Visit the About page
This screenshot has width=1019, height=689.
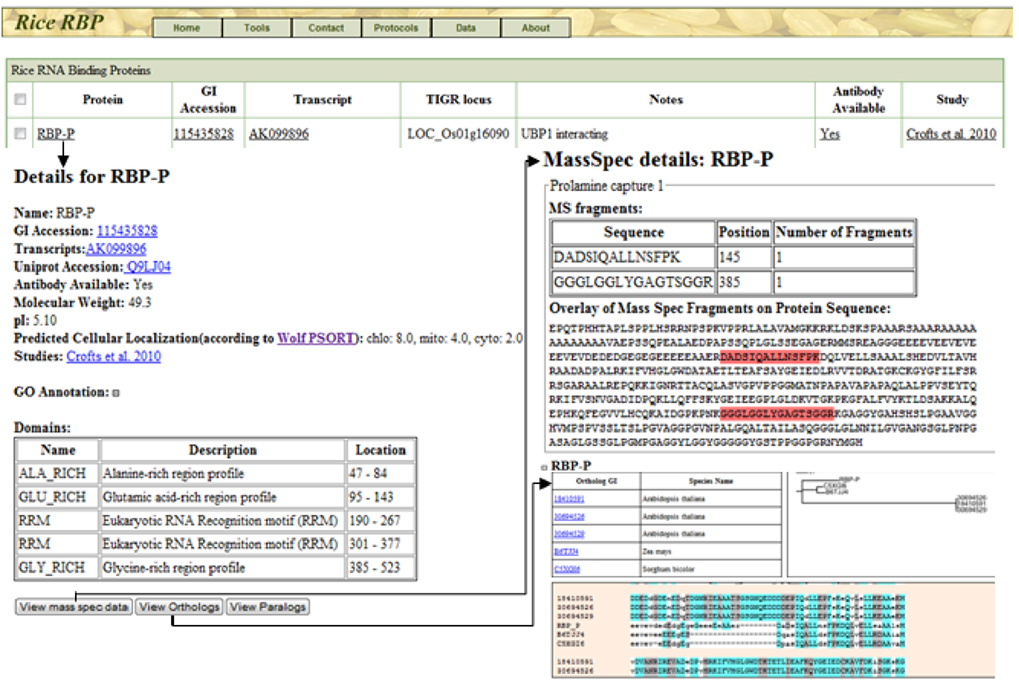tap(535, 28)
